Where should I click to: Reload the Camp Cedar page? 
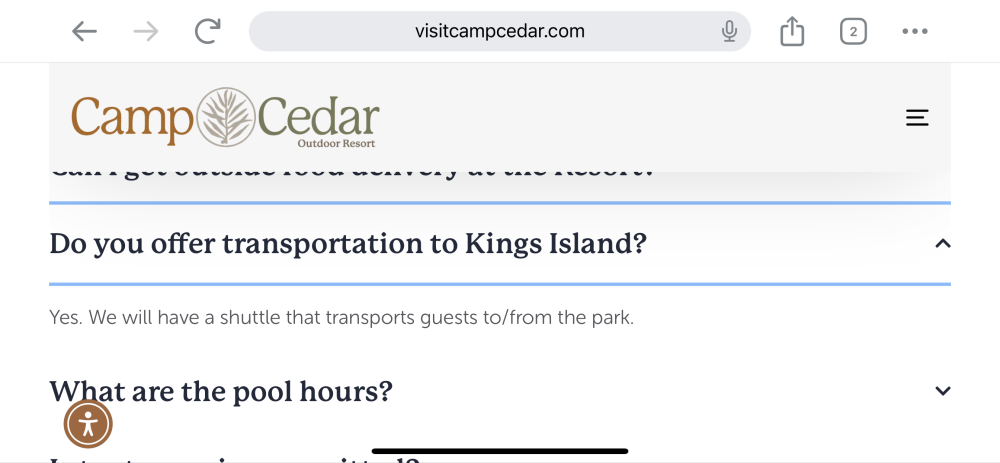tap(208, 32)
